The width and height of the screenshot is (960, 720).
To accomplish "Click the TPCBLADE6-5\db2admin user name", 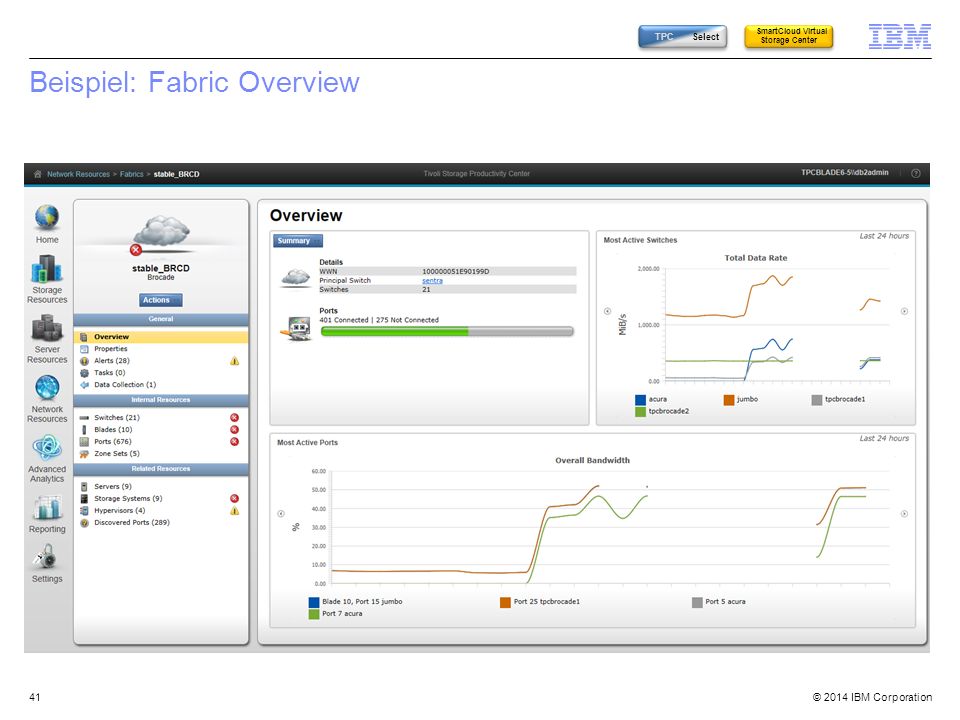I will coord(845,173).
